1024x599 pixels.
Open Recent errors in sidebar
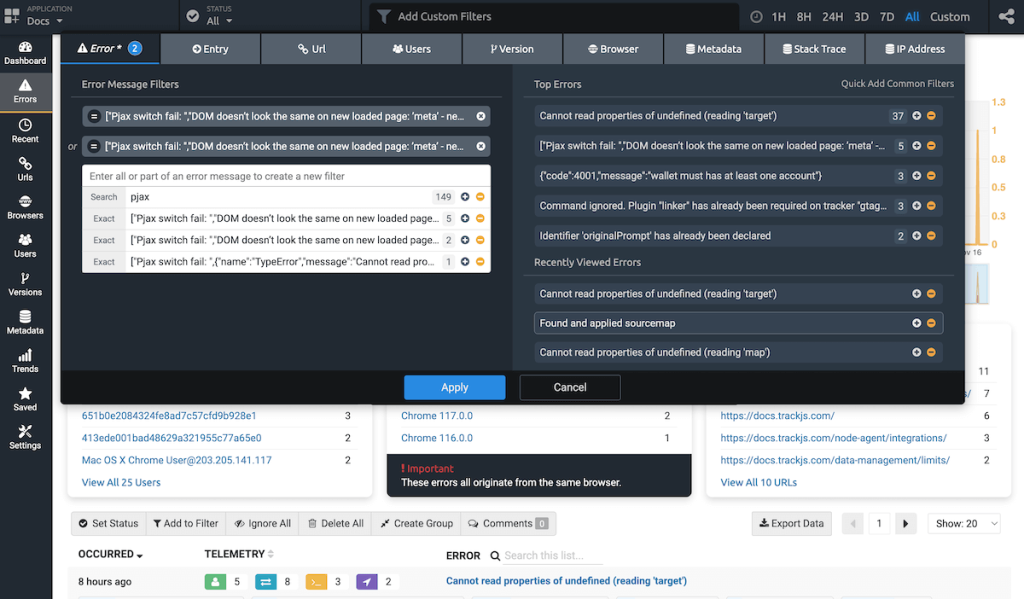[25, 130]
